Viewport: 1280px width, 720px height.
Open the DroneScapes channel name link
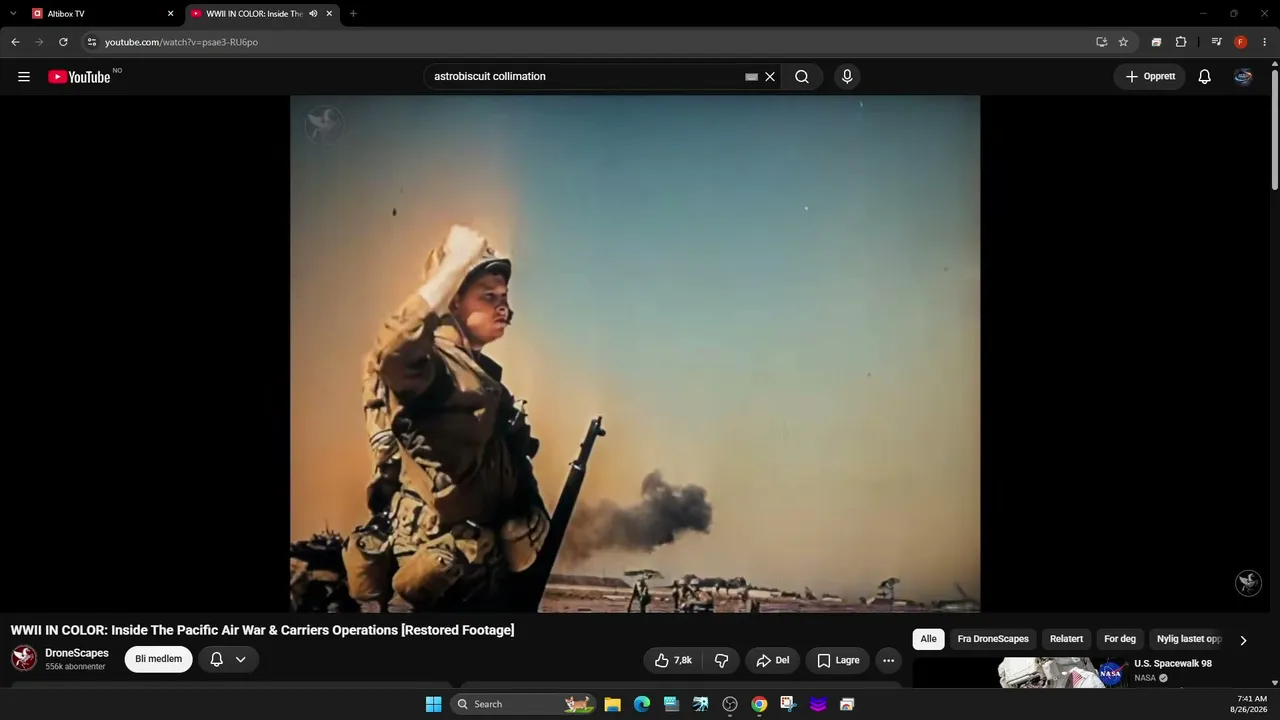coord(77,653)
